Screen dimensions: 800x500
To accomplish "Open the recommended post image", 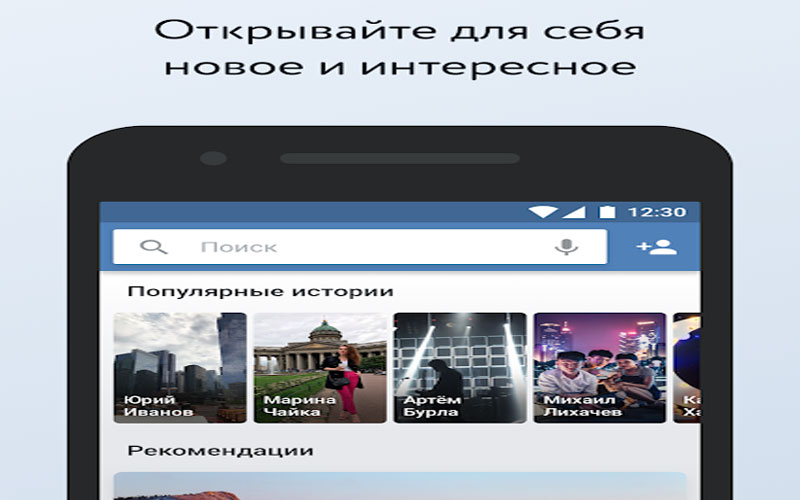I will click(399, 486).
